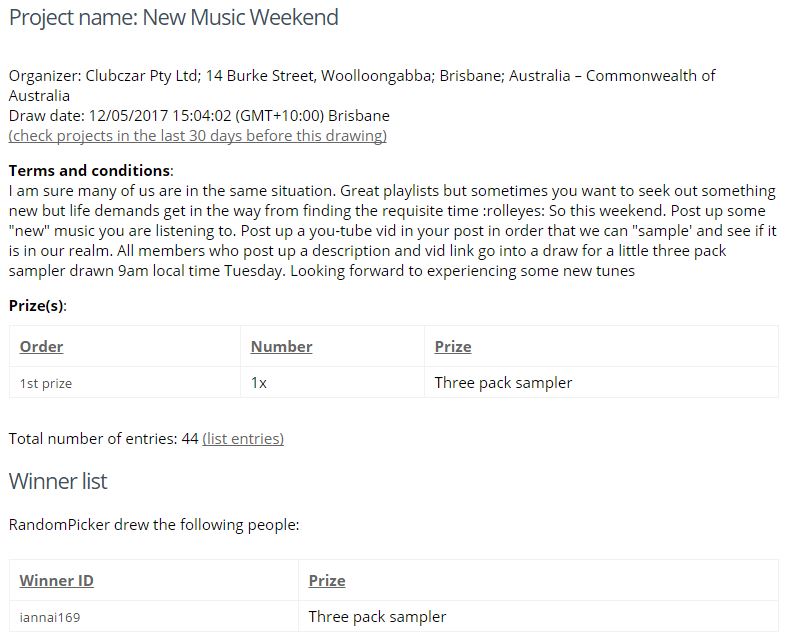Screen dimensions: 788x638
Task: Click the RandomPicker drew the following people text
Action: tap(154, 525)
